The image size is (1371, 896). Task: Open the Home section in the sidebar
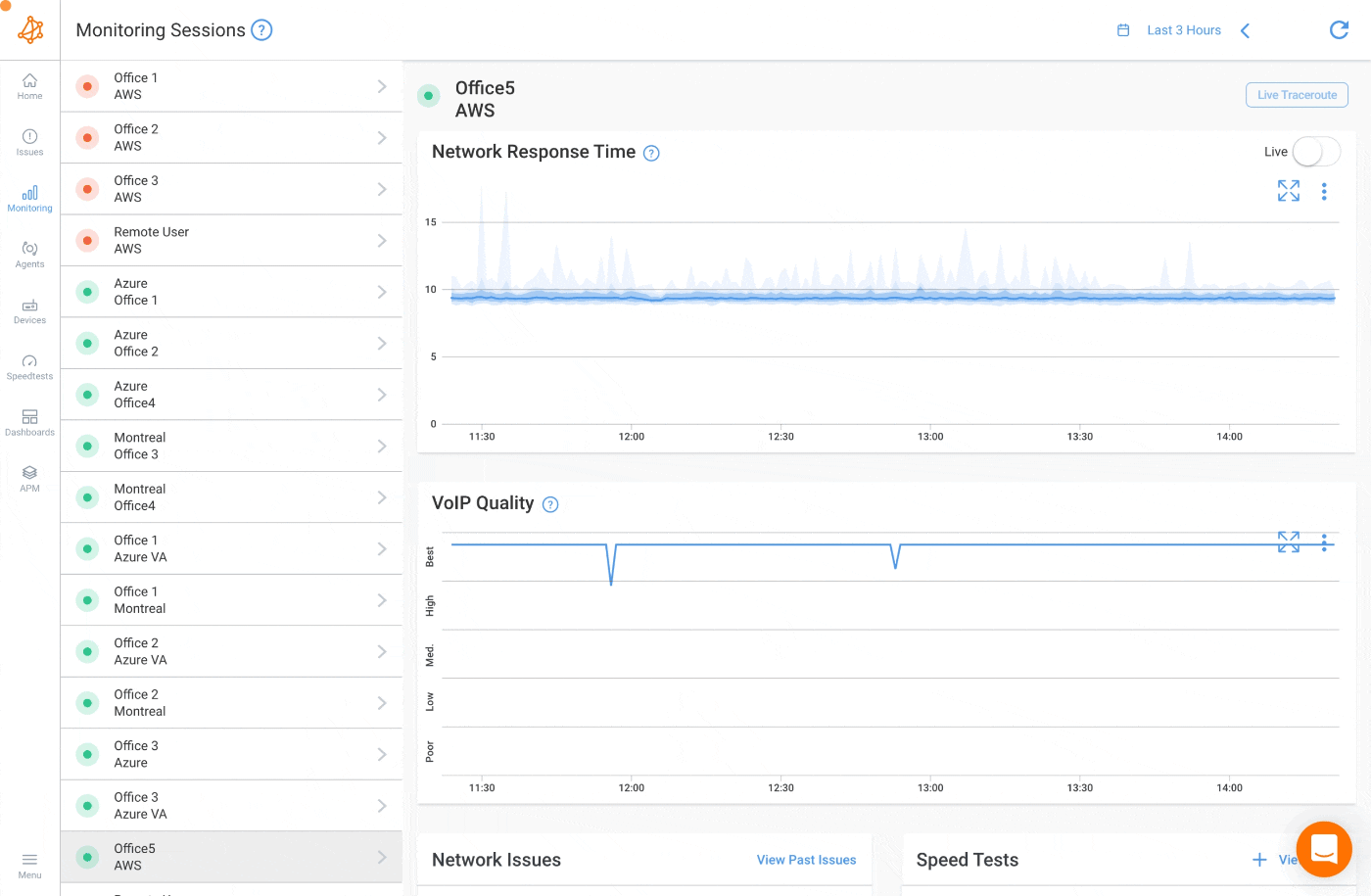tap(29, 88)
